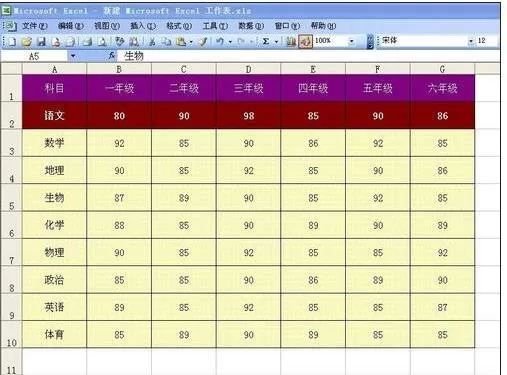The width and height of the screenshot is (507, 375).
Task: Run the Spelling check icon
Action: (120, 41)
